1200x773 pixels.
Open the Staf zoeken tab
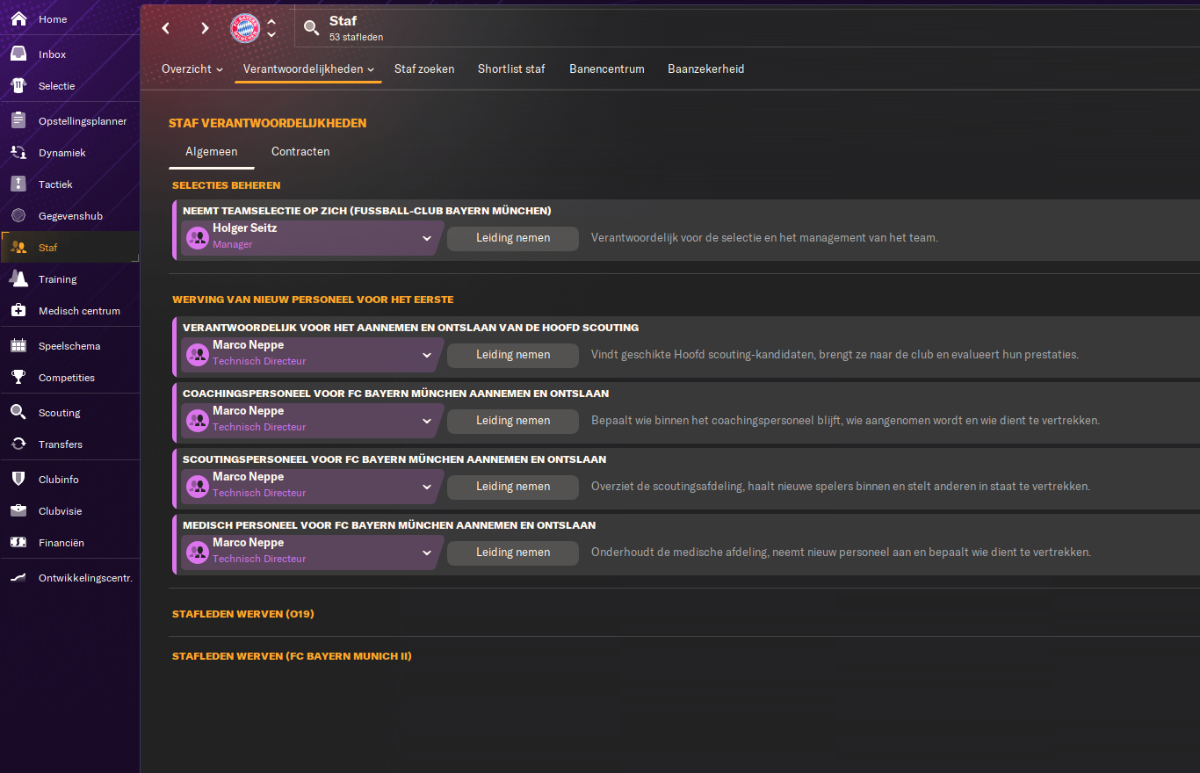tap(424, 69)
